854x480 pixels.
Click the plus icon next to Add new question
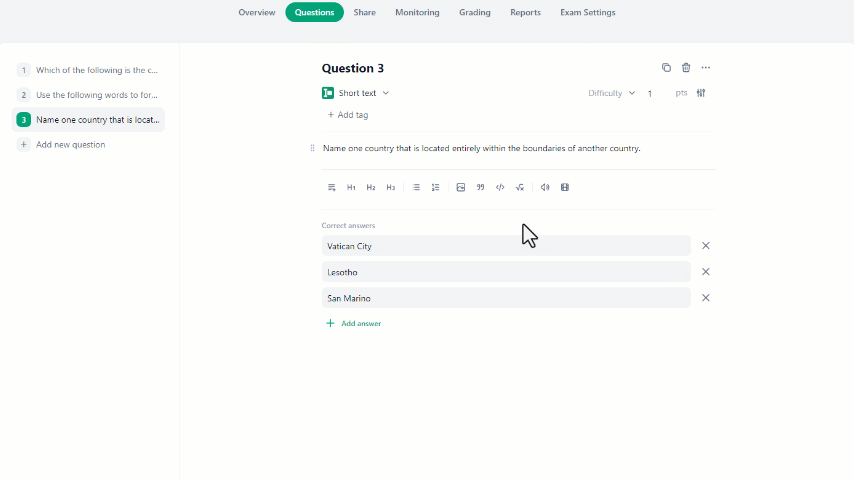[x=23, y=145]
